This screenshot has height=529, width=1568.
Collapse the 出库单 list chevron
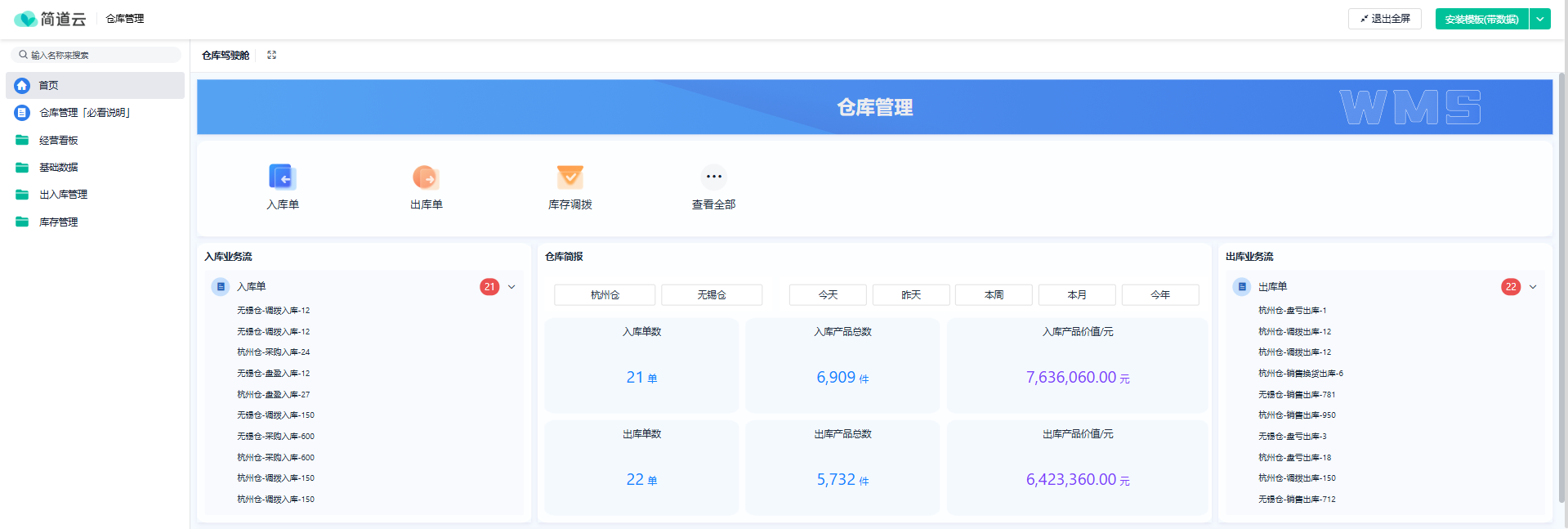1533,287
